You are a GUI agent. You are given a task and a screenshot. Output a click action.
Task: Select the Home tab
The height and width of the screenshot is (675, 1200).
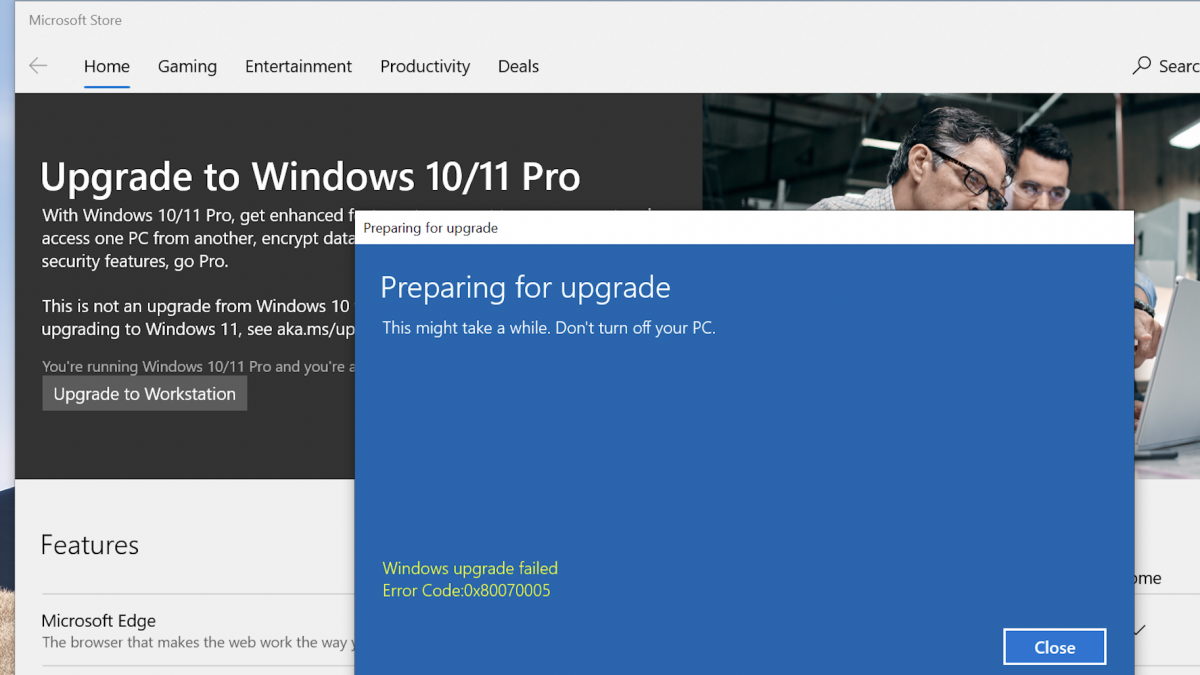106,66
